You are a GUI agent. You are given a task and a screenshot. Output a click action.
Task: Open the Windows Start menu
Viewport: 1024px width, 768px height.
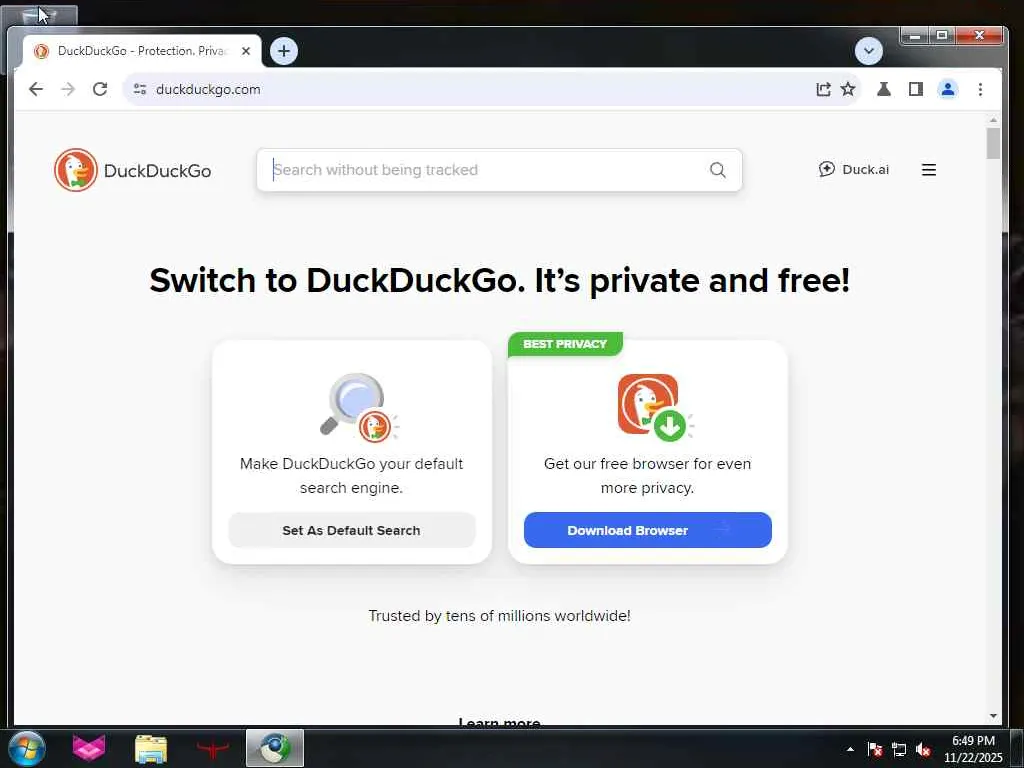click(x=27, y=748)
